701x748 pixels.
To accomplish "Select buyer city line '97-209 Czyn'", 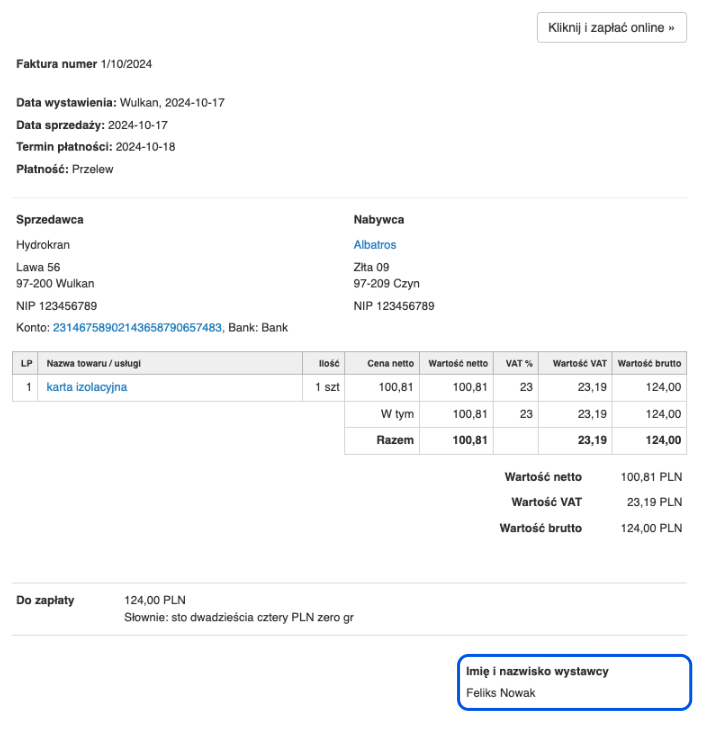I will [x=387, y=283].
